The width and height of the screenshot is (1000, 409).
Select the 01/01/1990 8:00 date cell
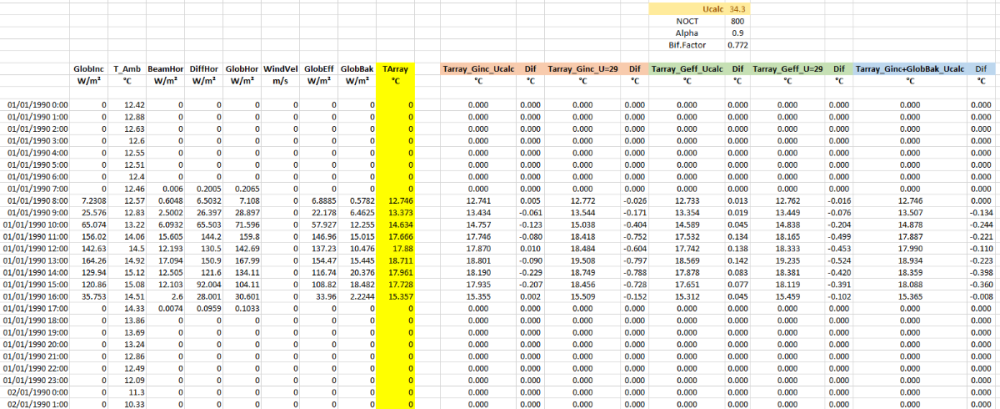coord(39,200)
